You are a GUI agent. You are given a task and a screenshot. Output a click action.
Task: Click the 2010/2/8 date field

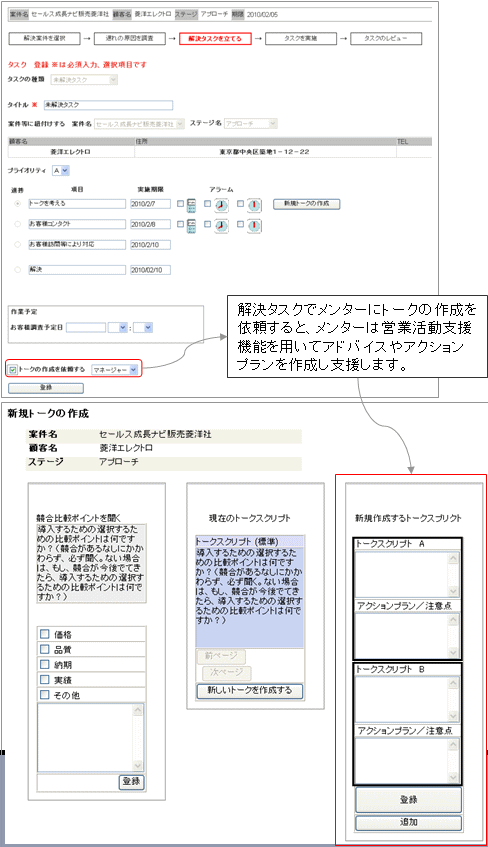tap(150, 224)
